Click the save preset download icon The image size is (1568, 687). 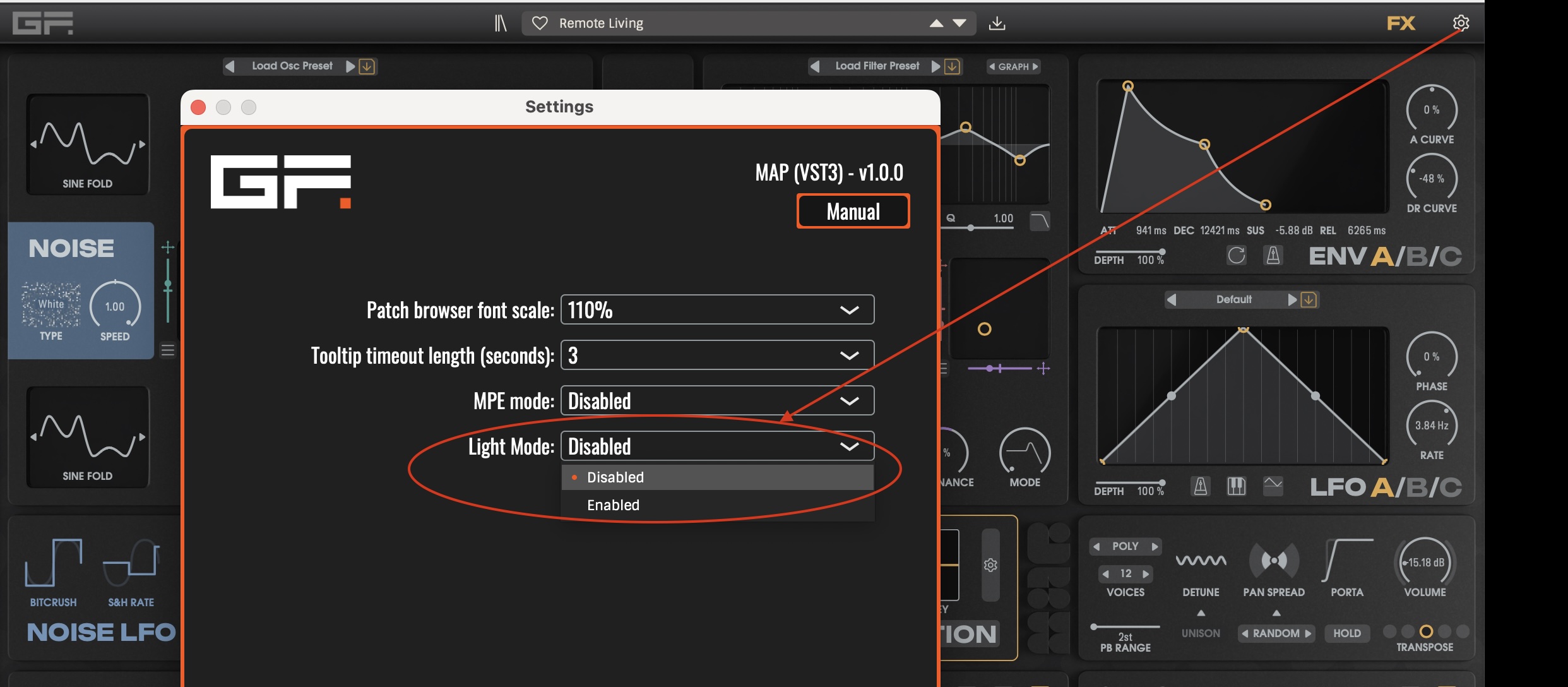point(997,23)
